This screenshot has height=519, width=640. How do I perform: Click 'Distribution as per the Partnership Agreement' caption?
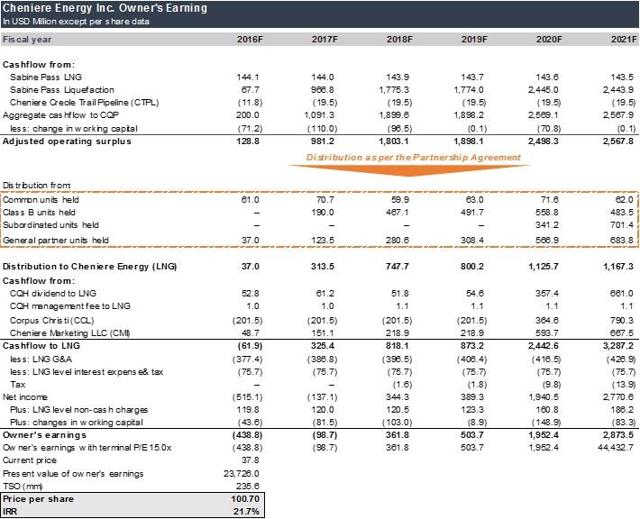(x=413, y=157)
